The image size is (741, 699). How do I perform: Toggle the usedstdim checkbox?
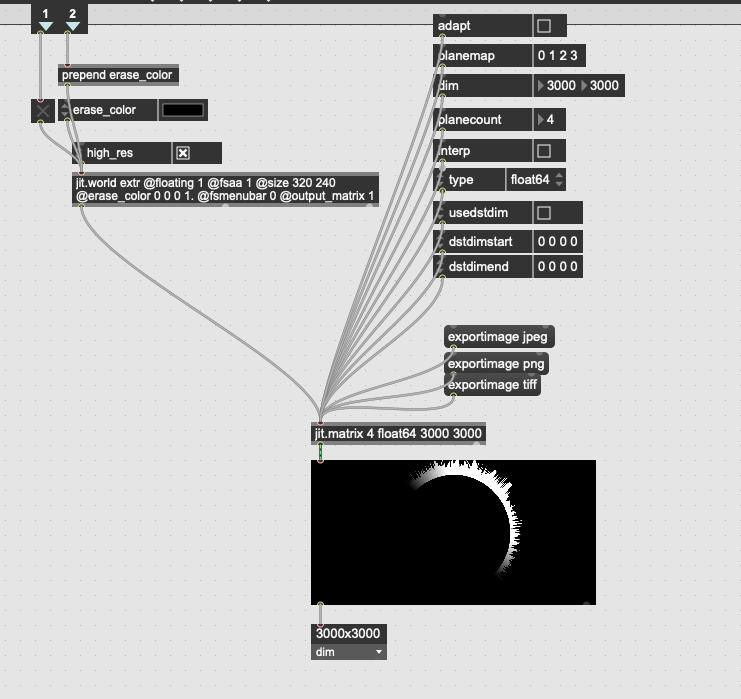(x=544, y=213)
